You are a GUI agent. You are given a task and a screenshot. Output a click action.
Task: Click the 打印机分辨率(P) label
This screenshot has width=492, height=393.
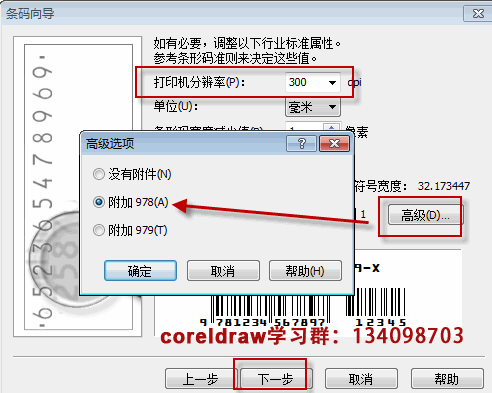click(x=199, y=82)
